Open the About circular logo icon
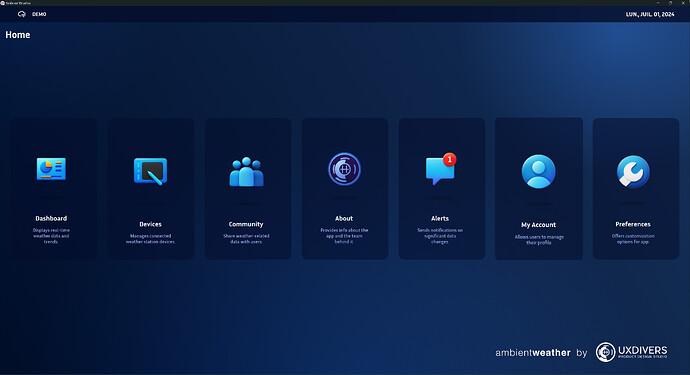The width and height of the screenshot is (690, 375). pos(344,169)
